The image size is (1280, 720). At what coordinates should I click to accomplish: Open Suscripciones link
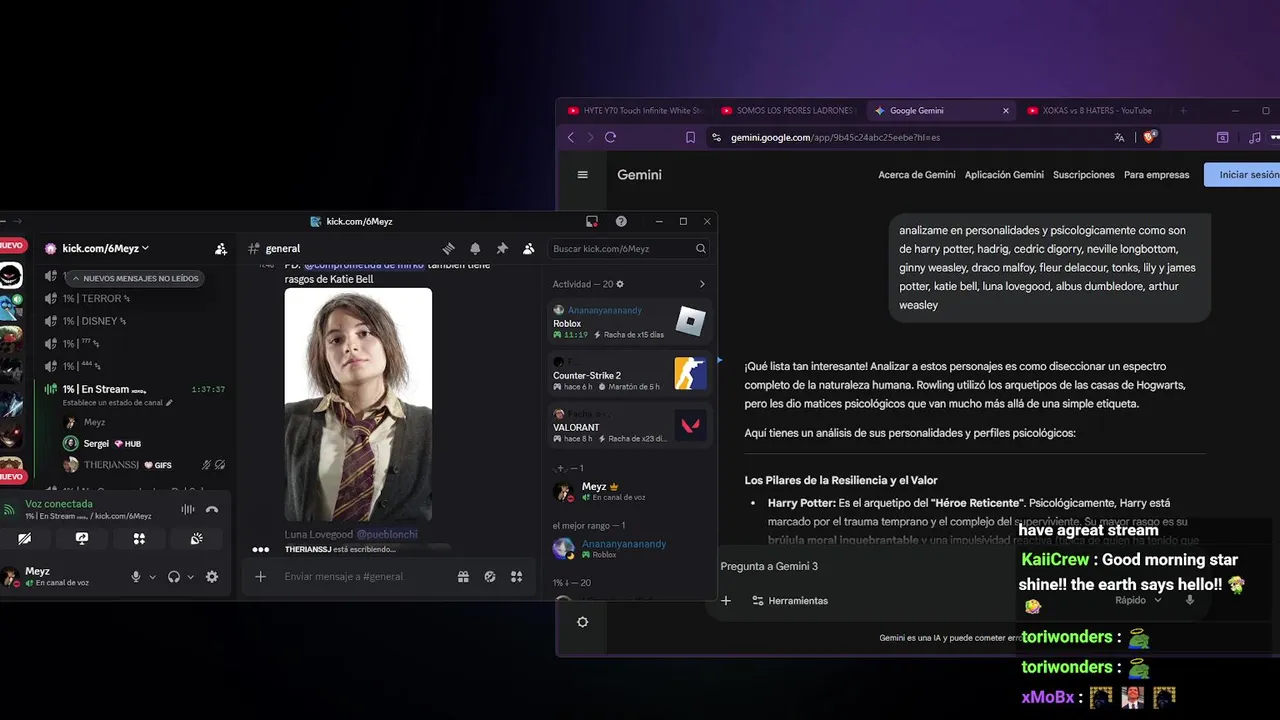tap(1084, 175)
